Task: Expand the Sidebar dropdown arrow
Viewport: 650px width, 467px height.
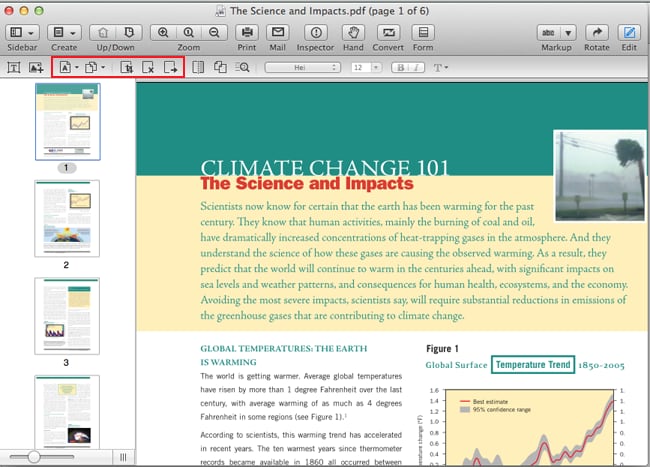Action: (31, 33)
